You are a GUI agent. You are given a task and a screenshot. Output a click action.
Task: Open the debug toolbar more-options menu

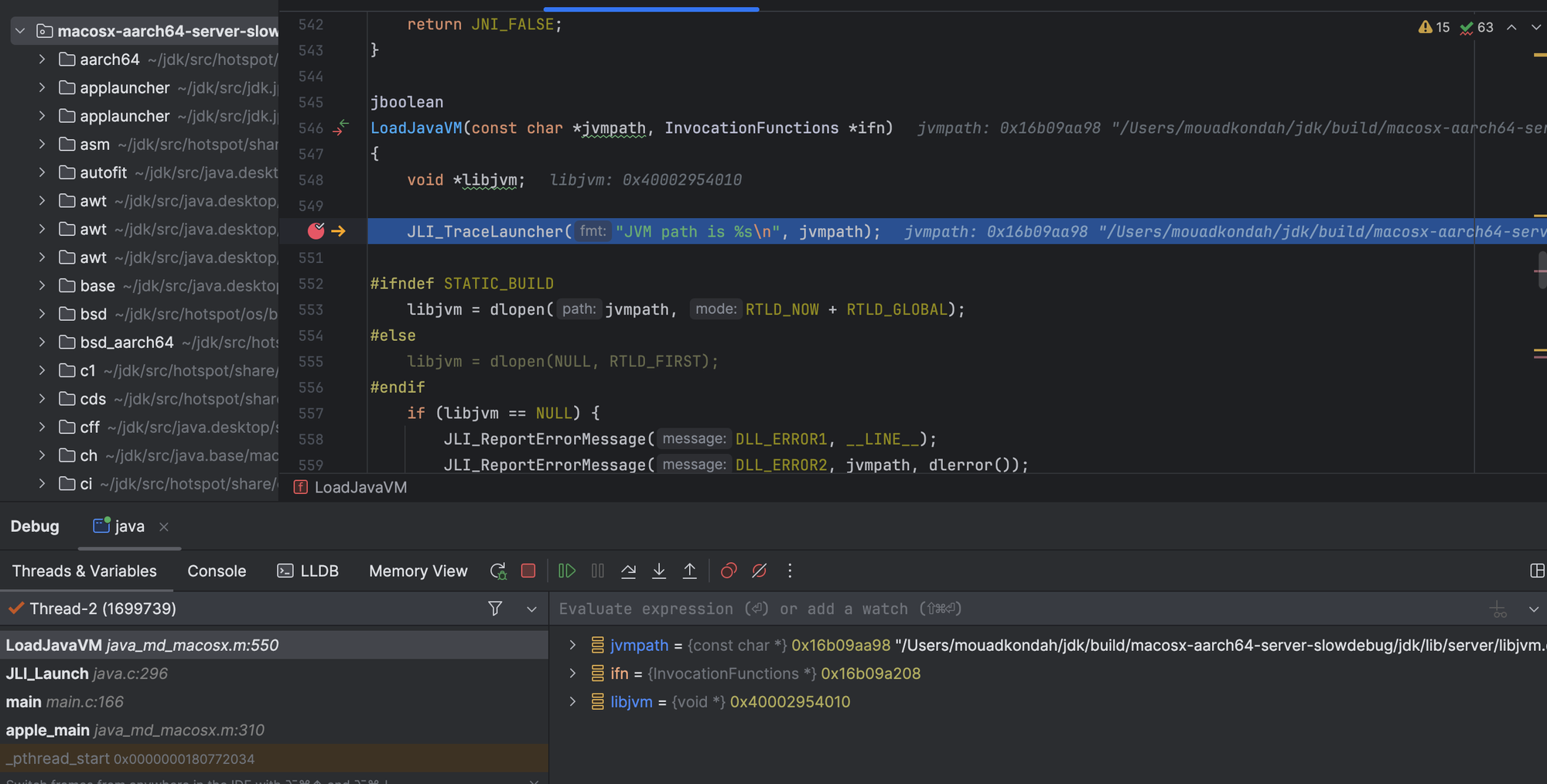(x=790, y=571)
